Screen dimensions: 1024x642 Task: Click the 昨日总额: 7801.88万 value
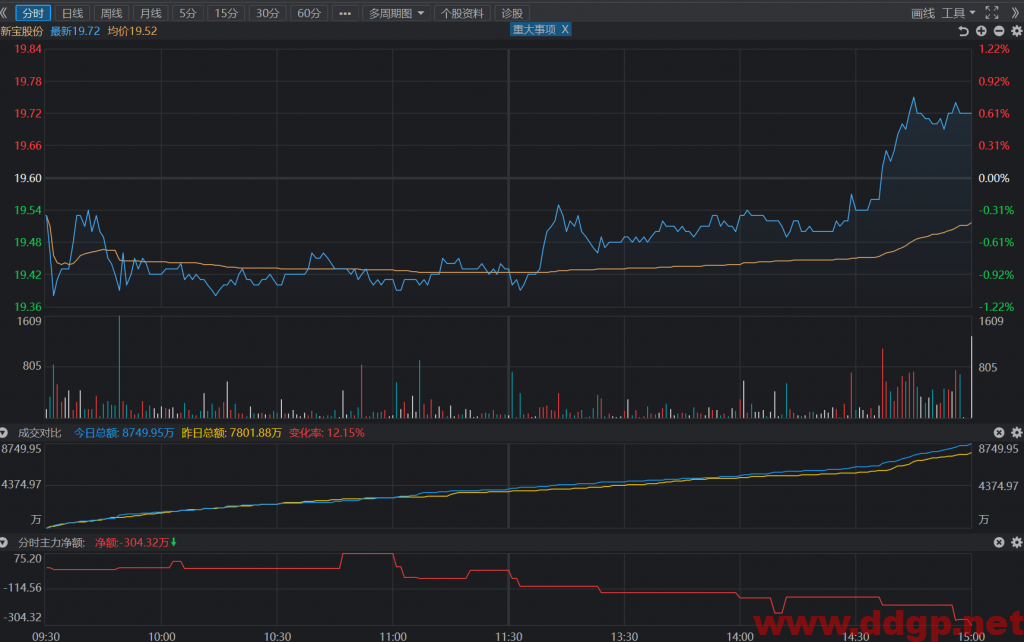coord(231,432)
